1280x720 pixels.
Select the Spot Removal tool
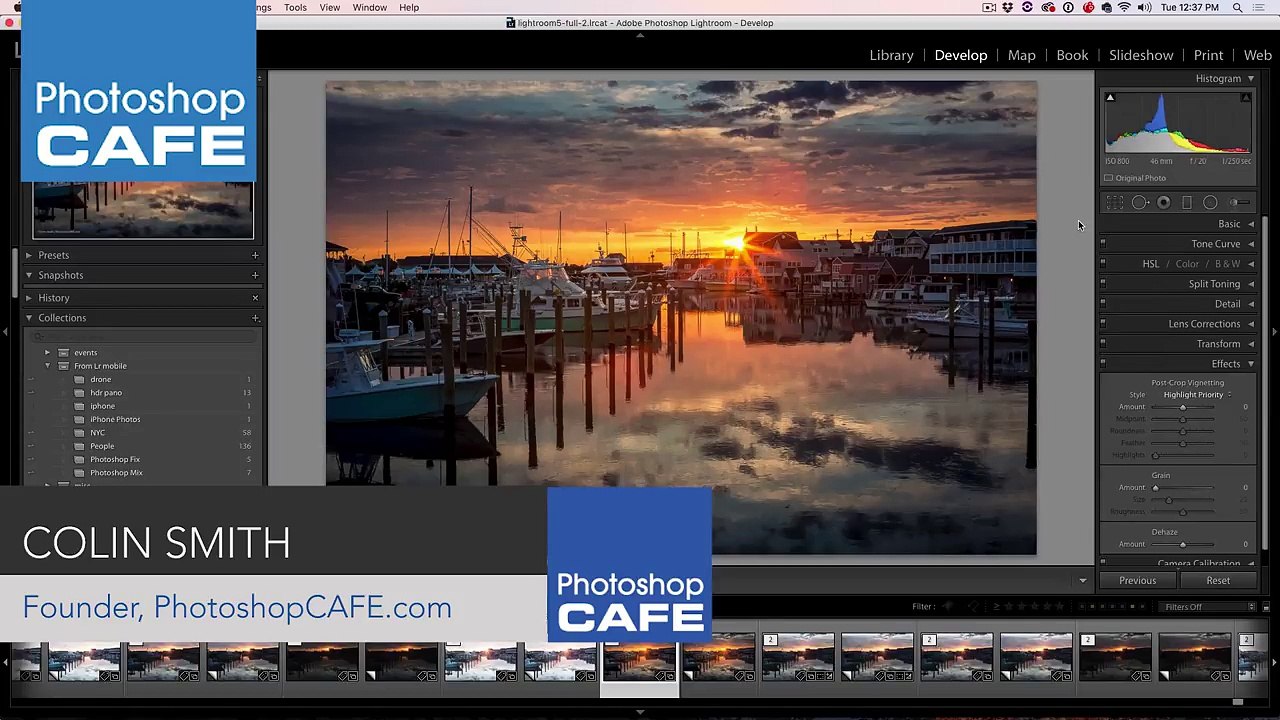coord(1139,203)
